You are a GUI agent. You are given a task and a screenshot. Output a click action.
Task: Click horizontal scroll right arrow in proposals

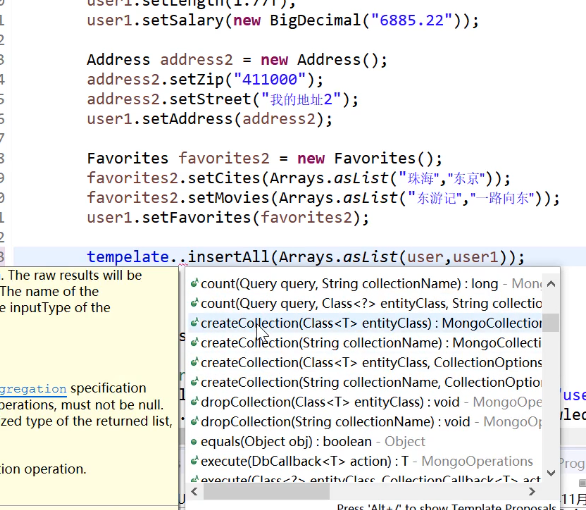click(532, 492)
